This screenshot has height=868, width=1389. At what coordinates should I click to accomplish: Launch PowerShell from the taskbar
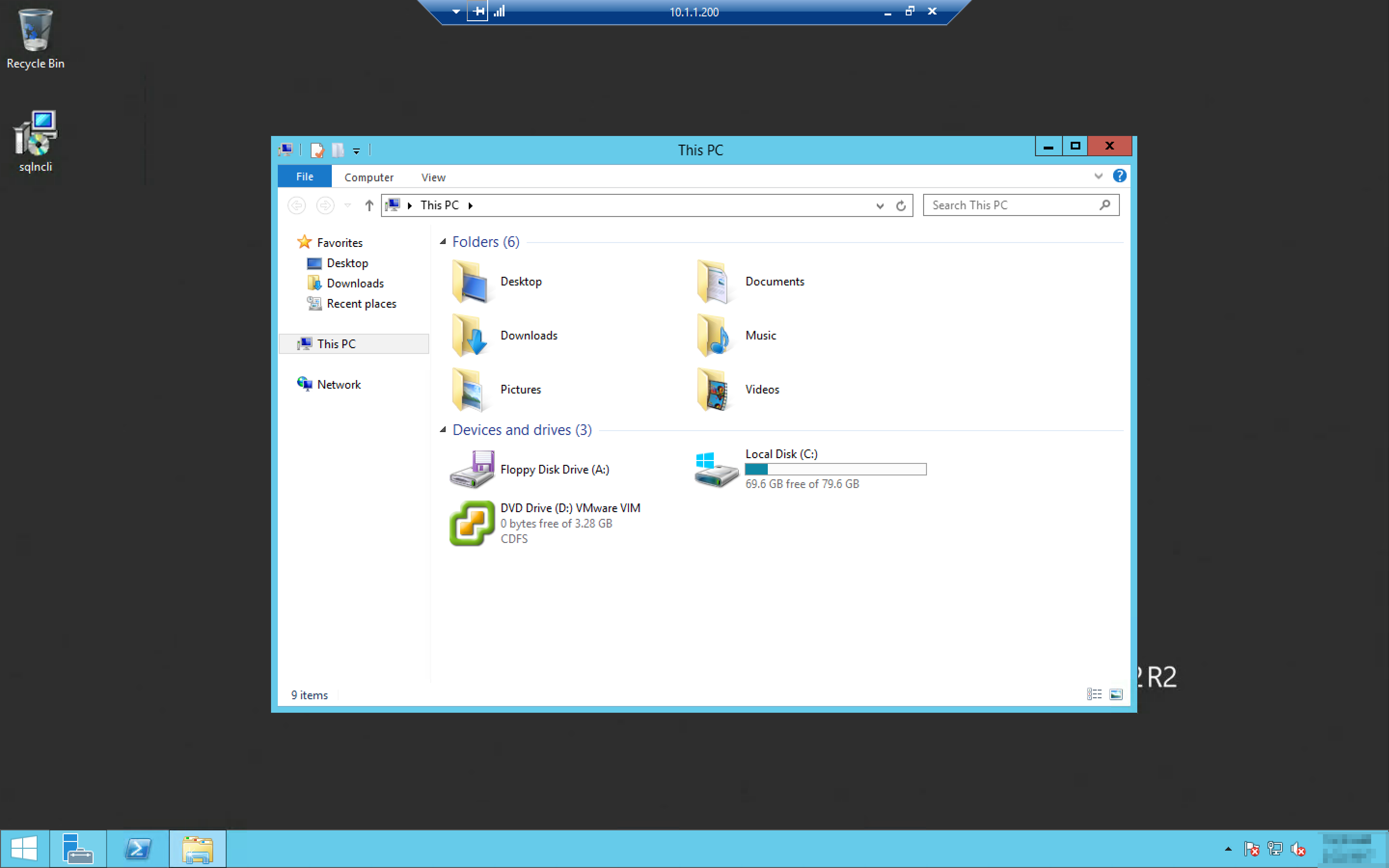coord(138,849)
